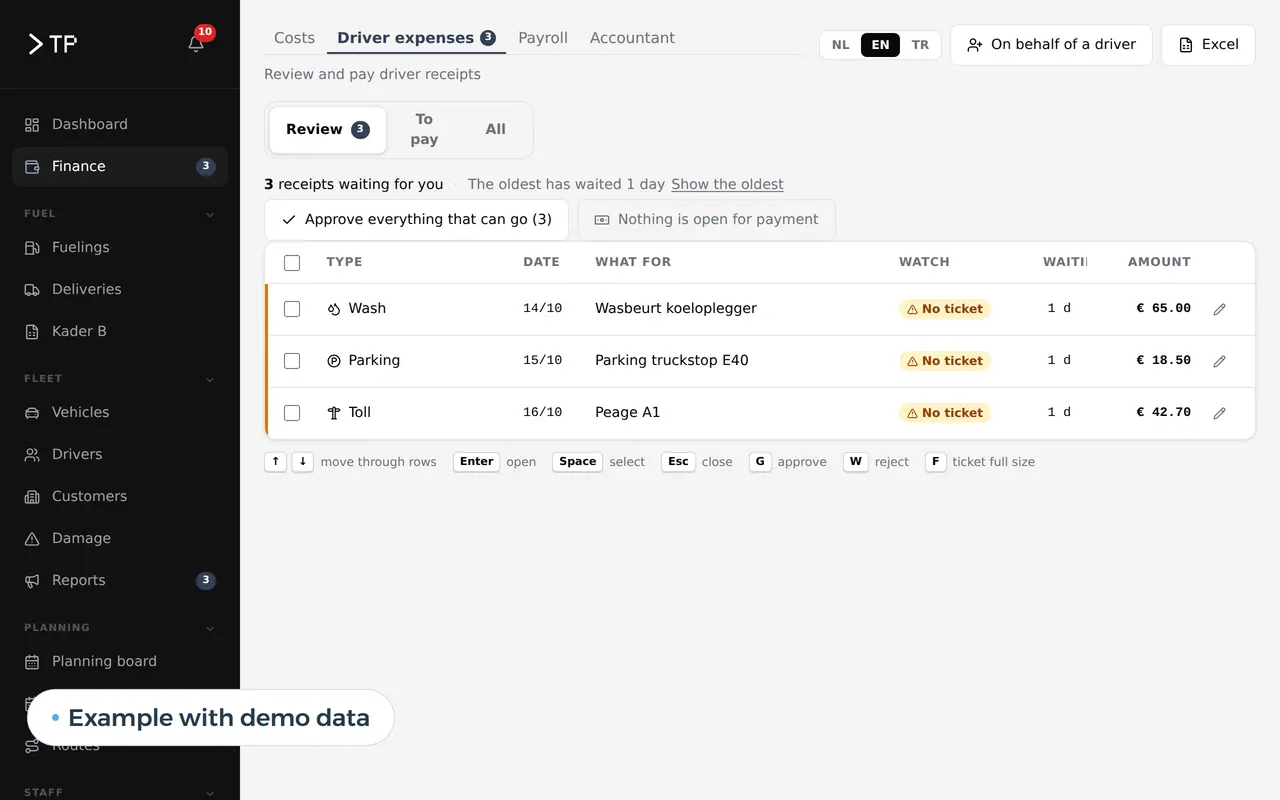
Task: Click the € 65.00 amount
Action: [1163, 309]
